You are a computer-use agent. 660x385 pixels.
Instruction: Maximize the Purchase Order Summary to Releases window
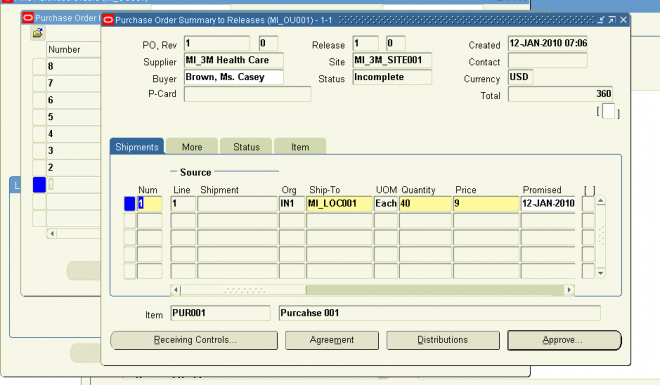tap(612, 20)
